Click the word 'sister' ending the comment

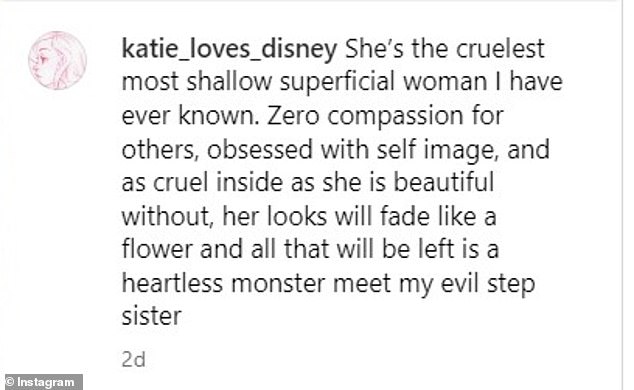pyautogui.click(x=152, y=316)
